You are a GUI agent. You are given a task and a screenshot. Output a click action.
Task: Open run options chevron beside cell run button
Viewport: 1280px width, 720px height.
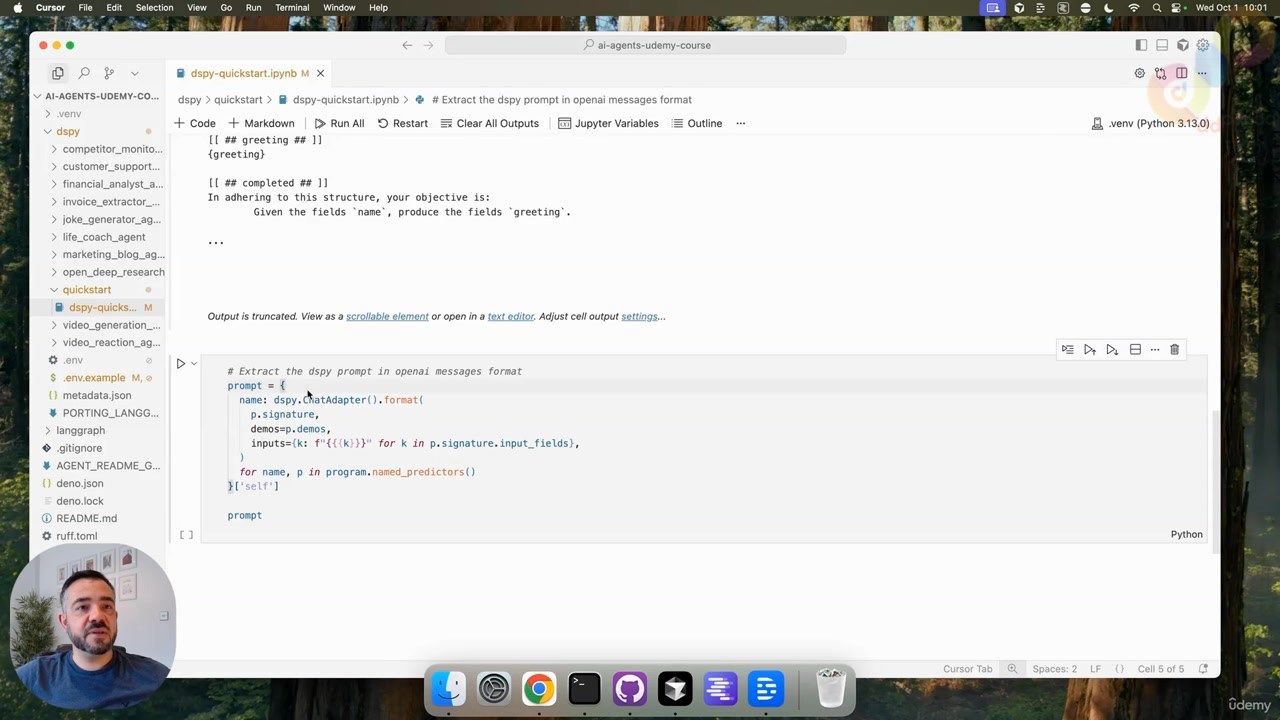pos(194,364)
